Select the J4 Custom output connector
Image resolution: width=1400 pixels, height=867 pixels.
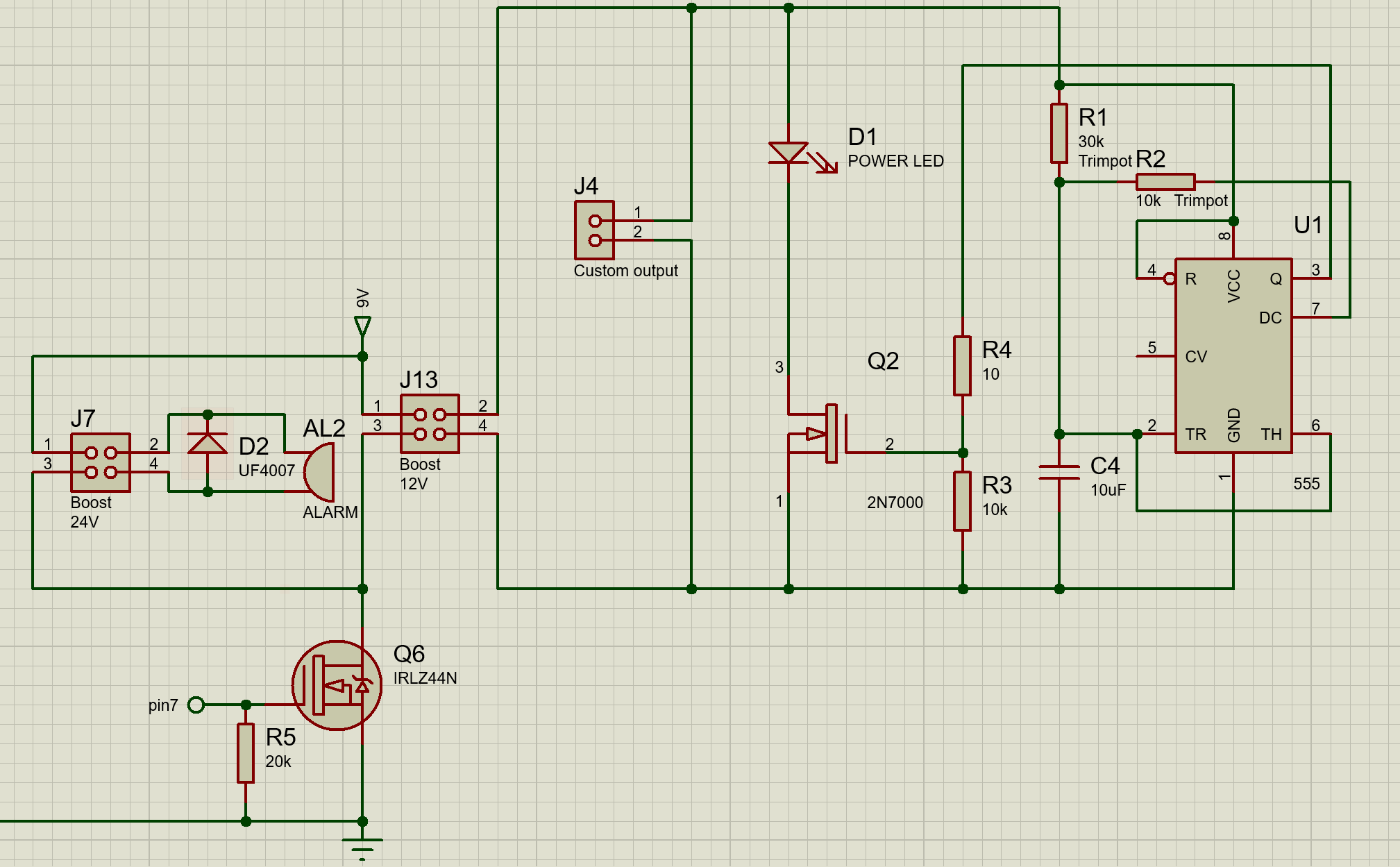[x=594, y=230]
